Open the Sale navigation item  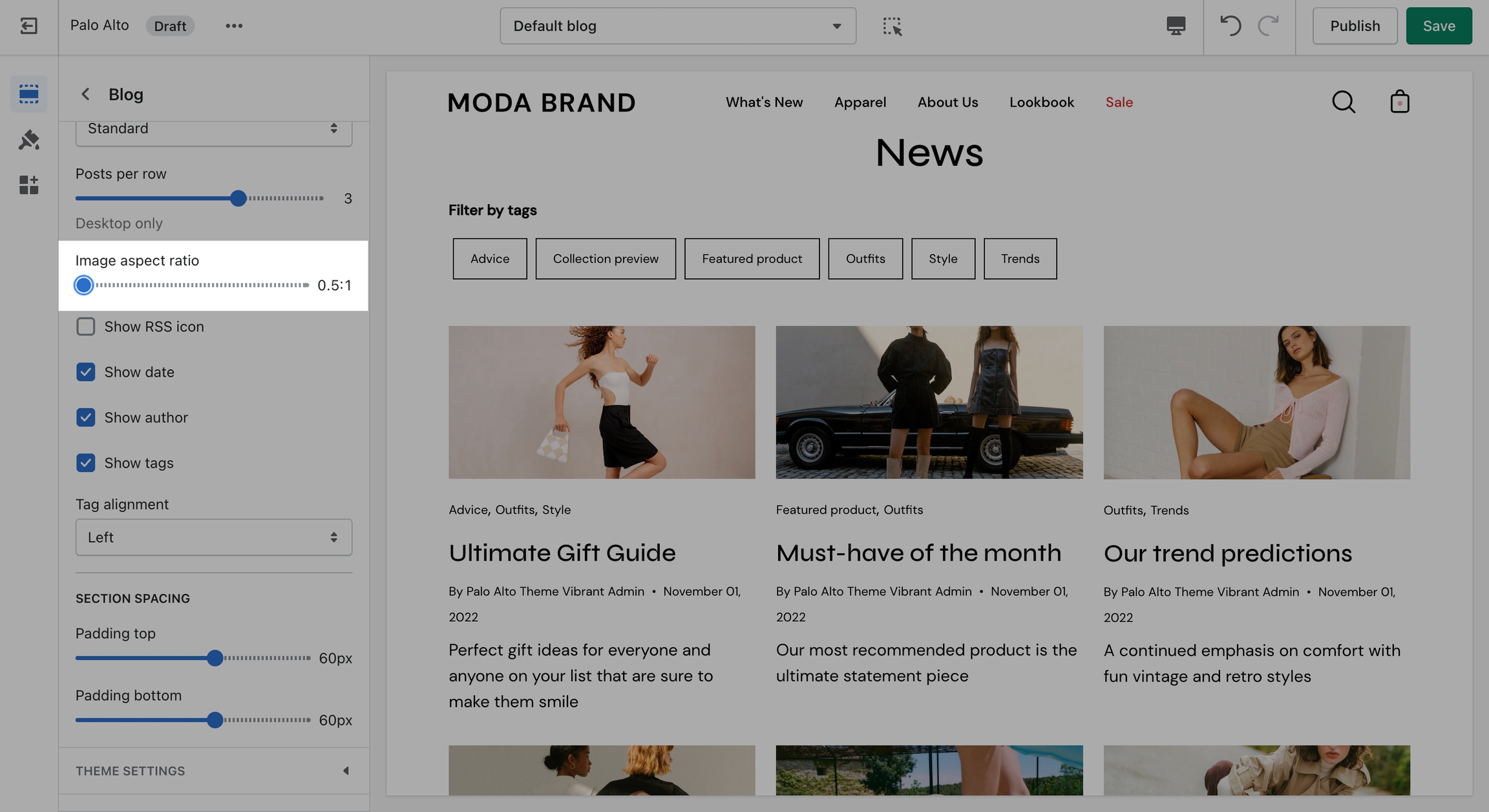coord(1119,102)
